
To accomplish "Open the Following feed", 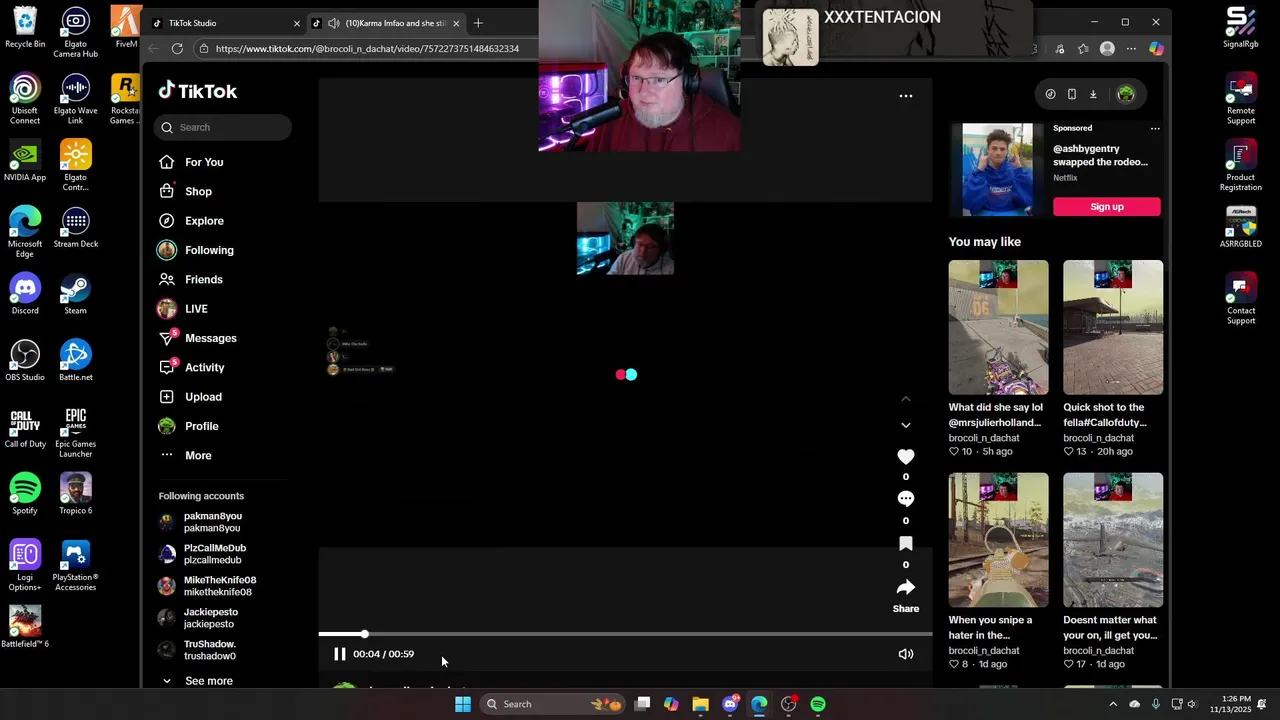I will coord(209,250).
